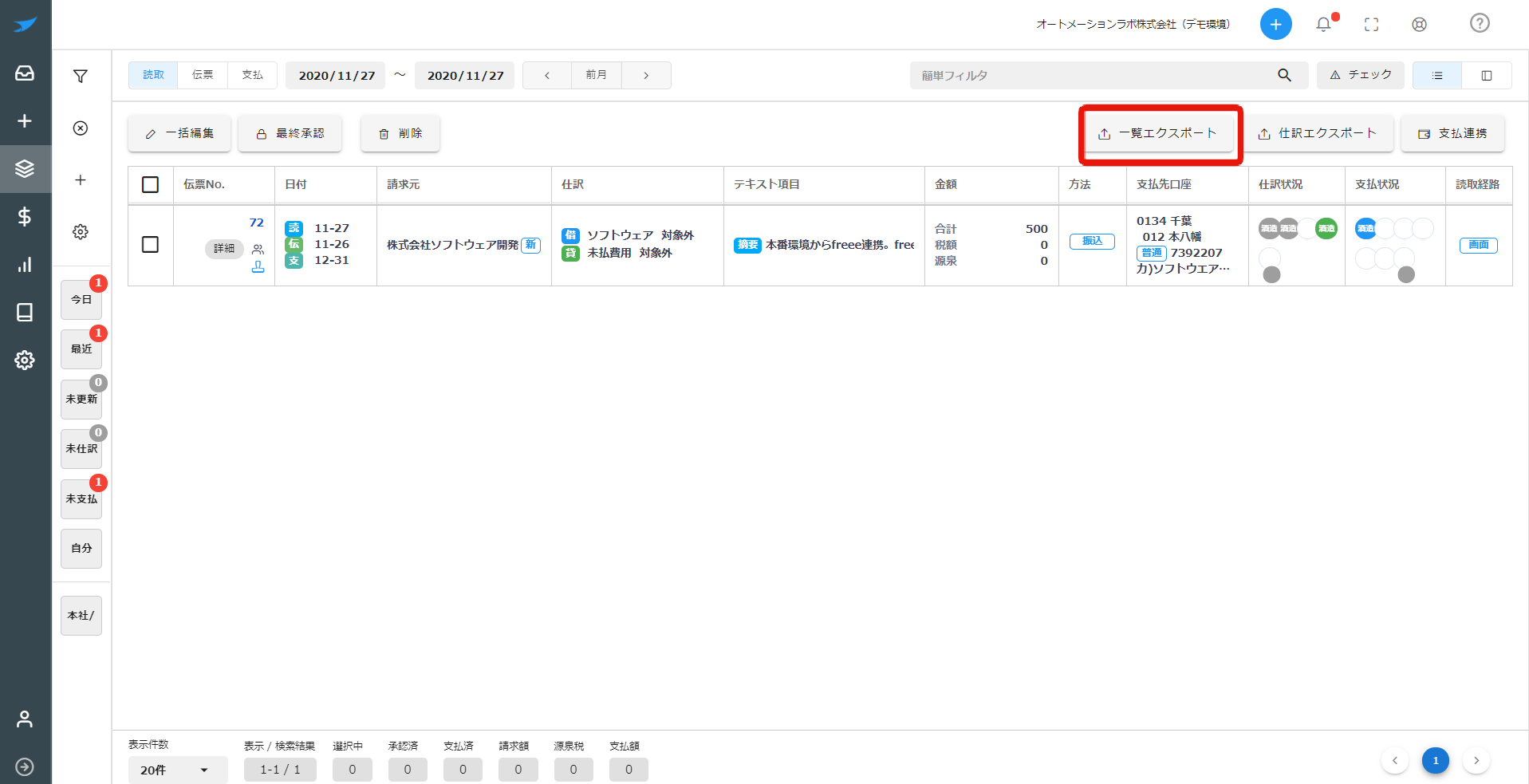Click the dollar sign payments icon
Screen dimensions: 1529x784
[x=25, y=216]
